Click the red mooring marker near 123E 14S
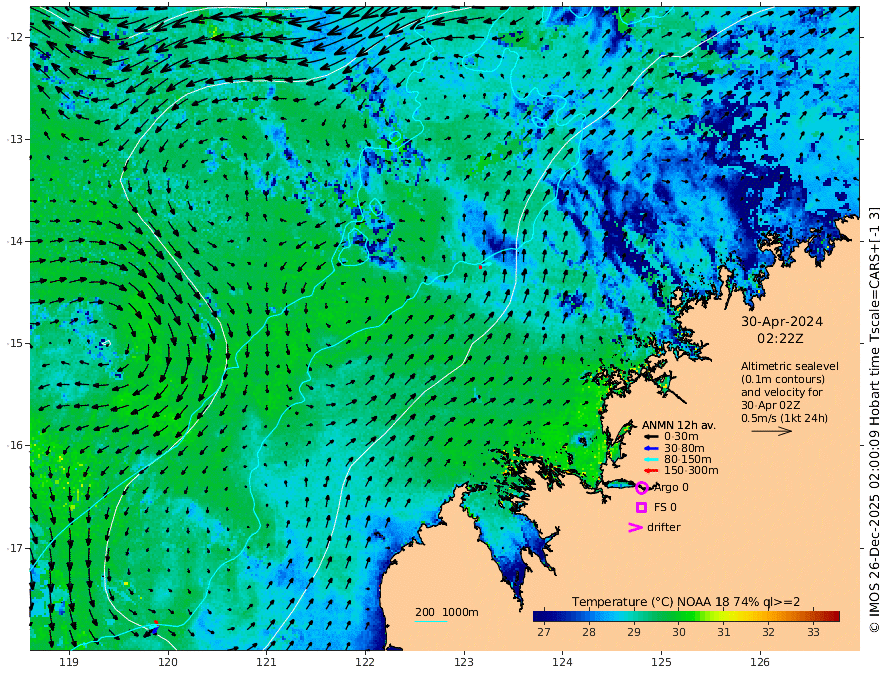Image resolution: width=880 pixels, height=680 pixels. (x=480, y=267)
